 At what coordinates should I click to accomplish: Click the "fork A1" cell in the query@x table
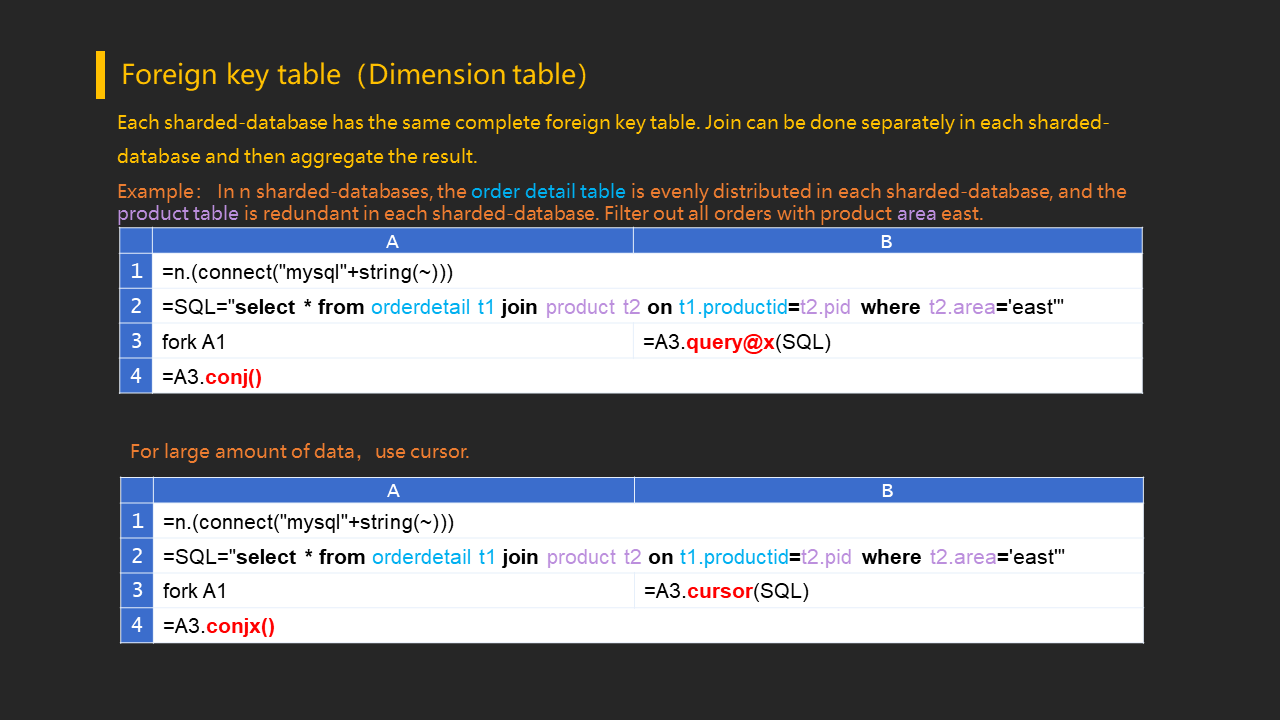click(x=393, y=341)
